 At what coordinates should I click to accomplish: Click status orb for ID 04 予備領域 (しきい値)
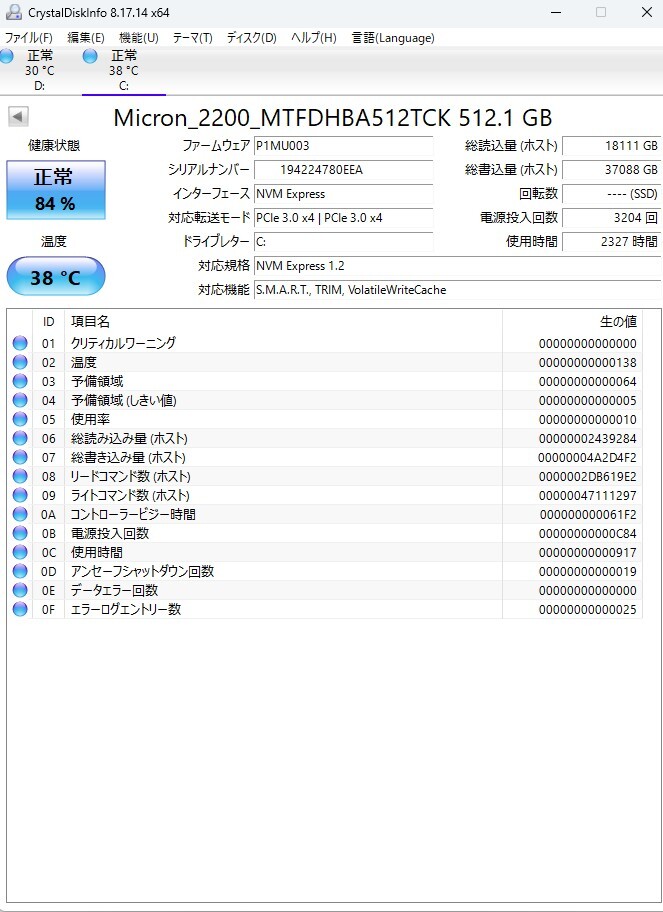click(x=20, y=400)
